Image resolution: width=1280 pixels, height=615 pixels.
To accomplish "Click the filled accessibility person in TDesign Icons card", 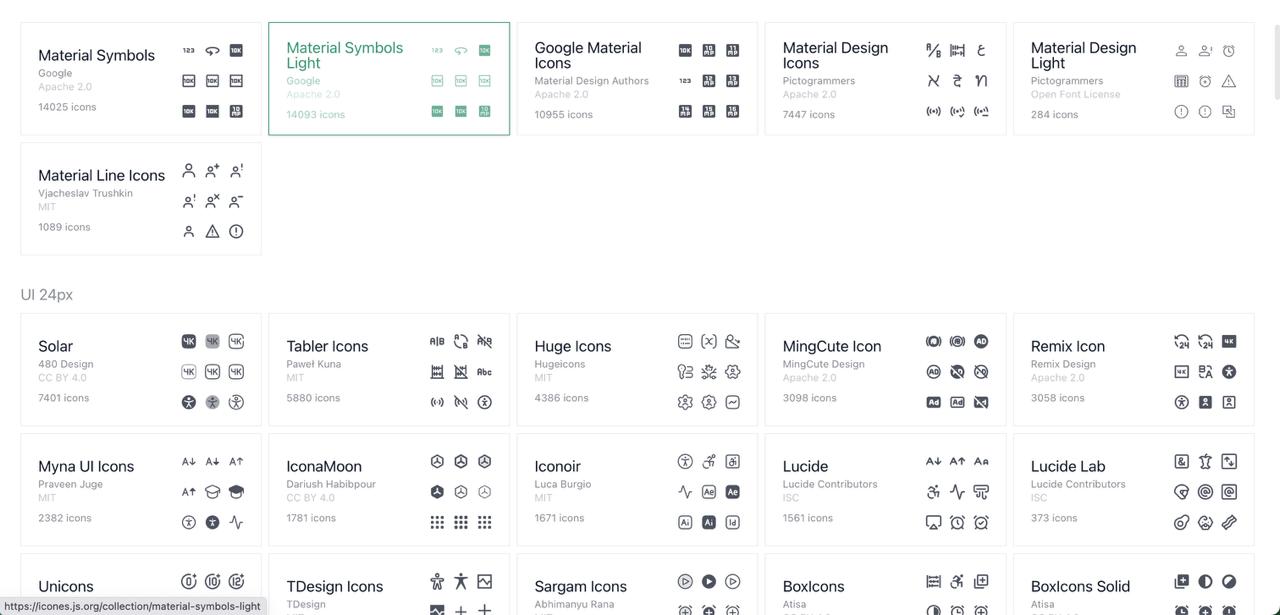I will click(x=460, y=581).
